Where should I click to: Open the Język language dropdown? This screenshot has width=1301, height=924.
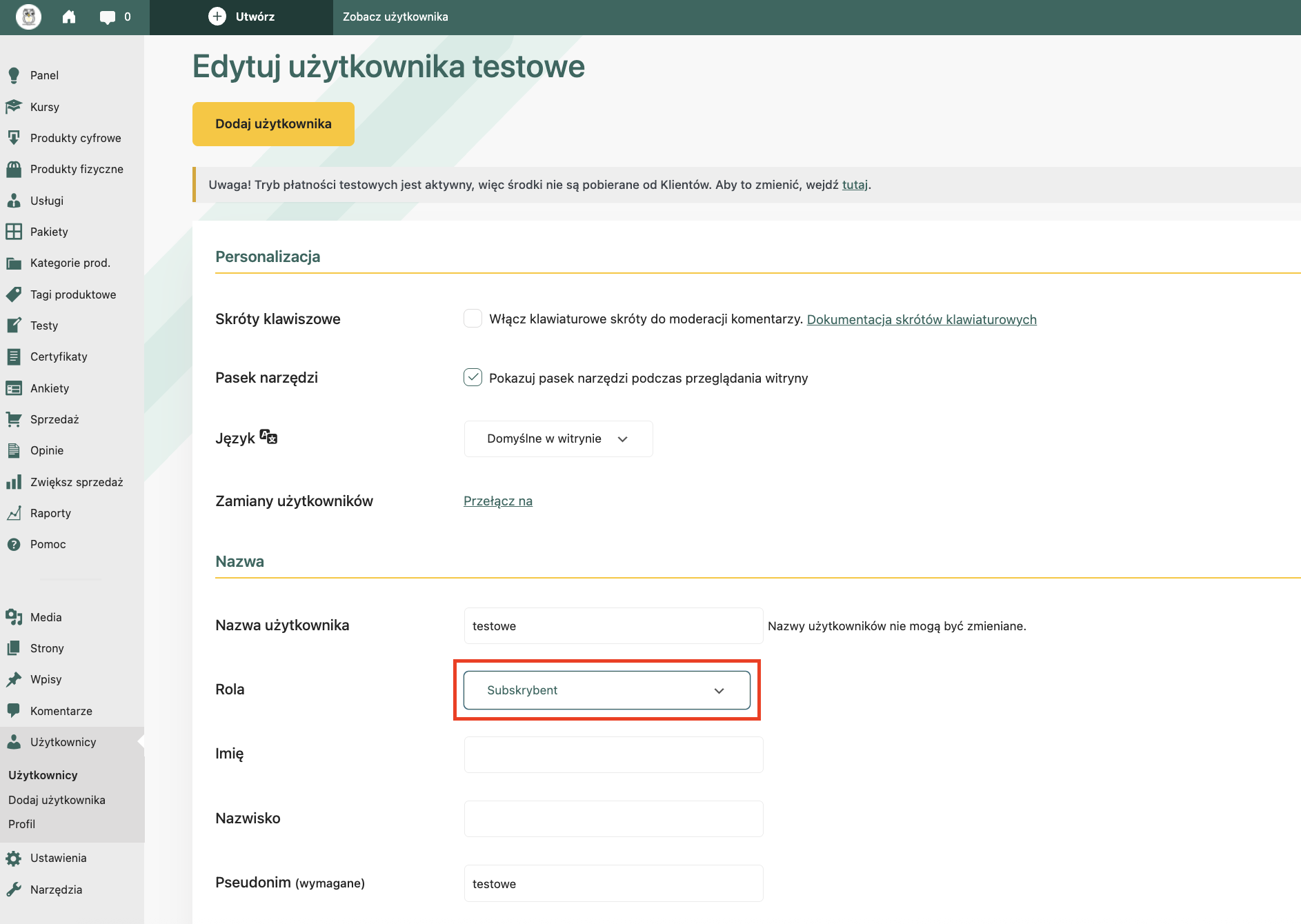click(x=558, y=439)
